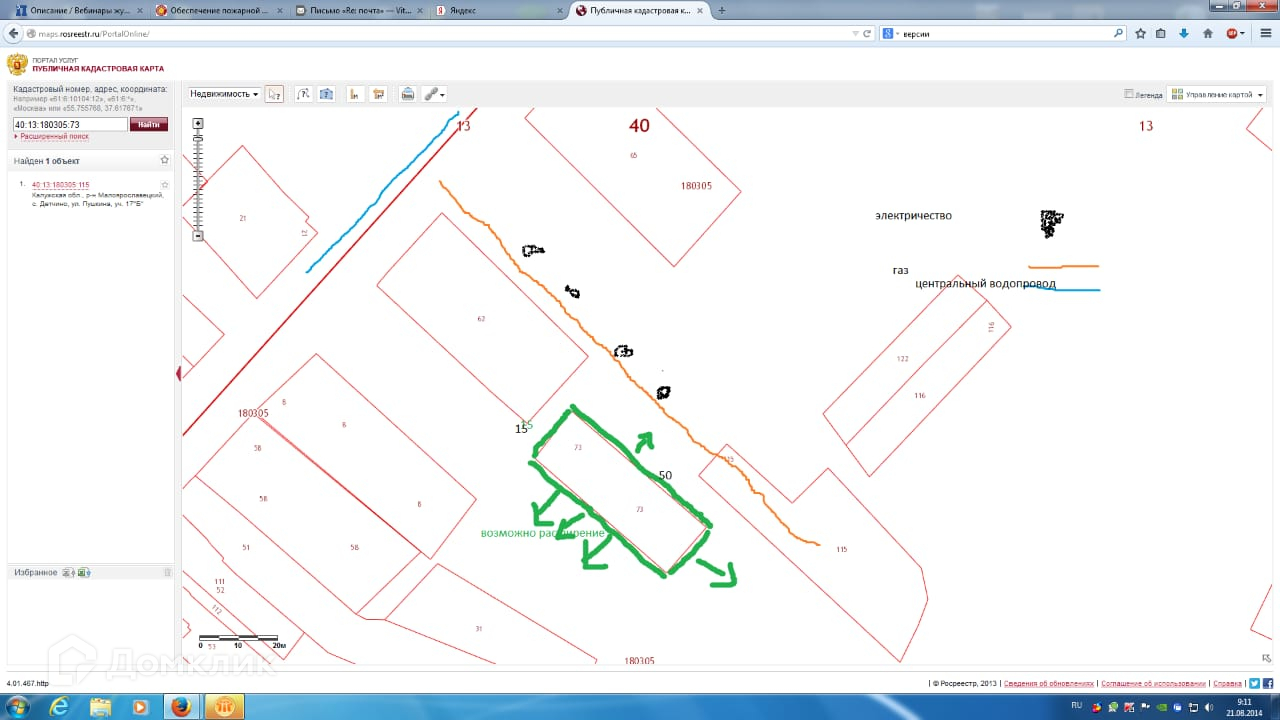The image size is (1280, 720).
Task: Click the Rosreestr portal emblem logo
Action: 17,65
